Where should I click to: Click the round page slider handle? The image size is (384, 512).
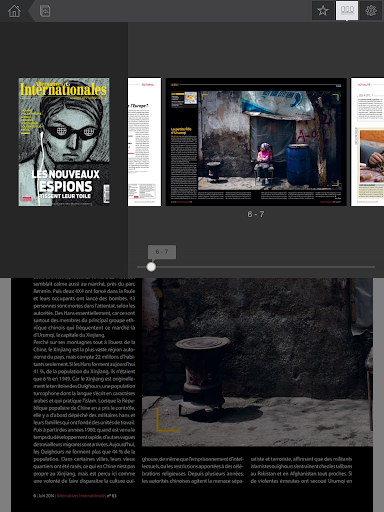click(x=151, y=267)
